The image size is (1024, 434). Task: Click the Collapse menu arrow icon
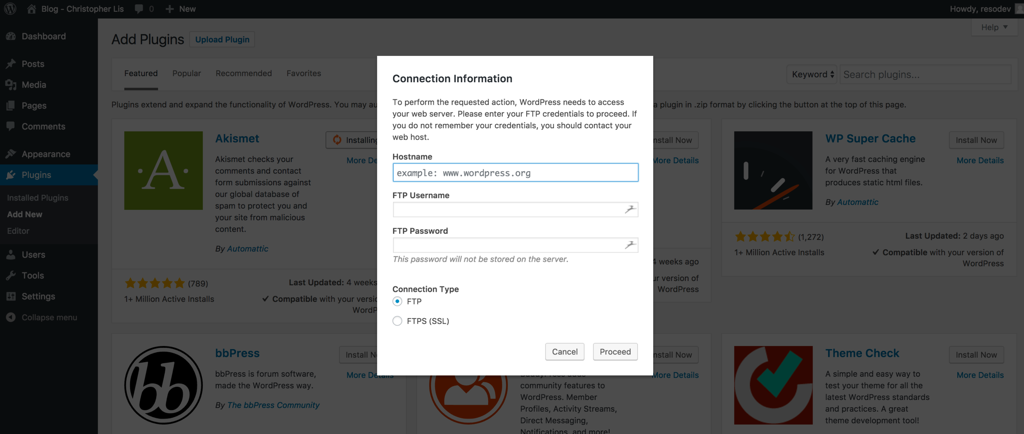coord(10,317)
